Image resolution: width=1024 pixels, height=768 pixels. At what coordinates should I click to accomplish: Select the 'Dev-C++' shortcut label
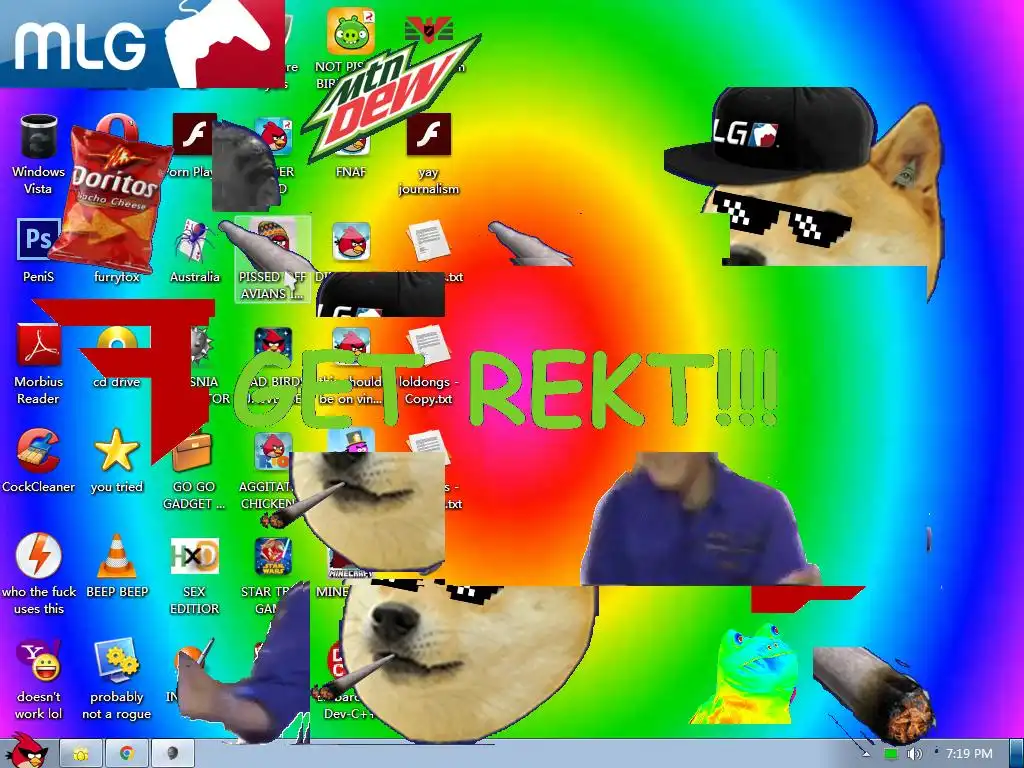[351, 714]
